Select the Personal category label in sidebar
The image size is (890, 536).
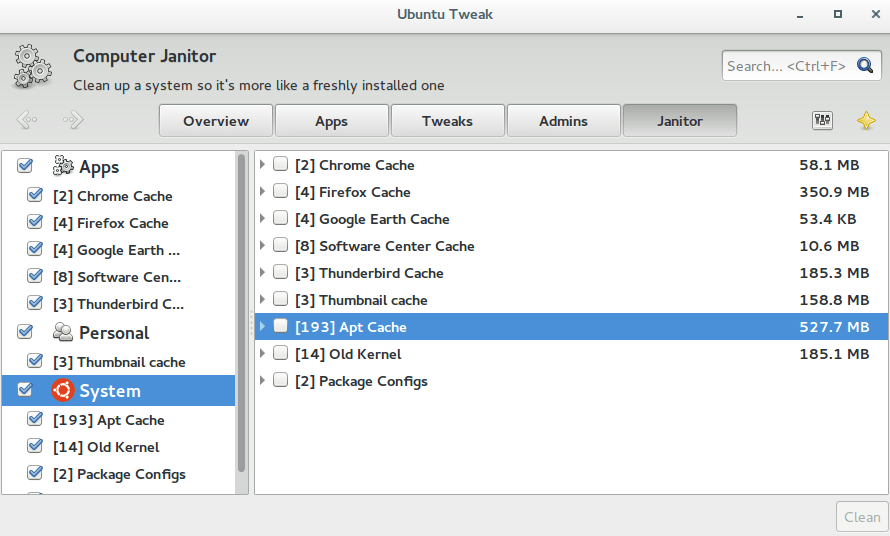[114, 333]
